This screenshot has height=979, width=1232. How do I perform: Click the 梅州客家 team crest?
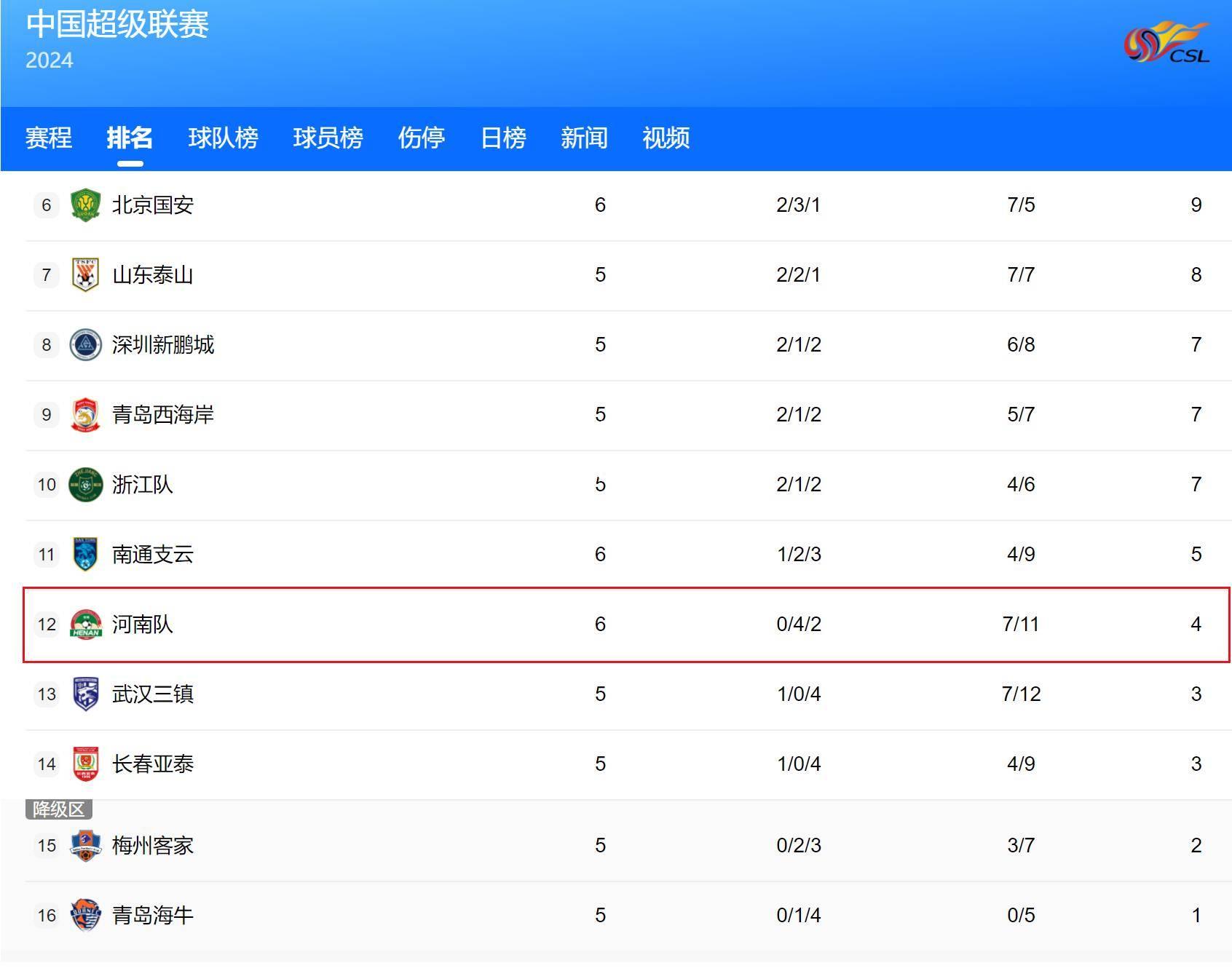tap(85, 845)
